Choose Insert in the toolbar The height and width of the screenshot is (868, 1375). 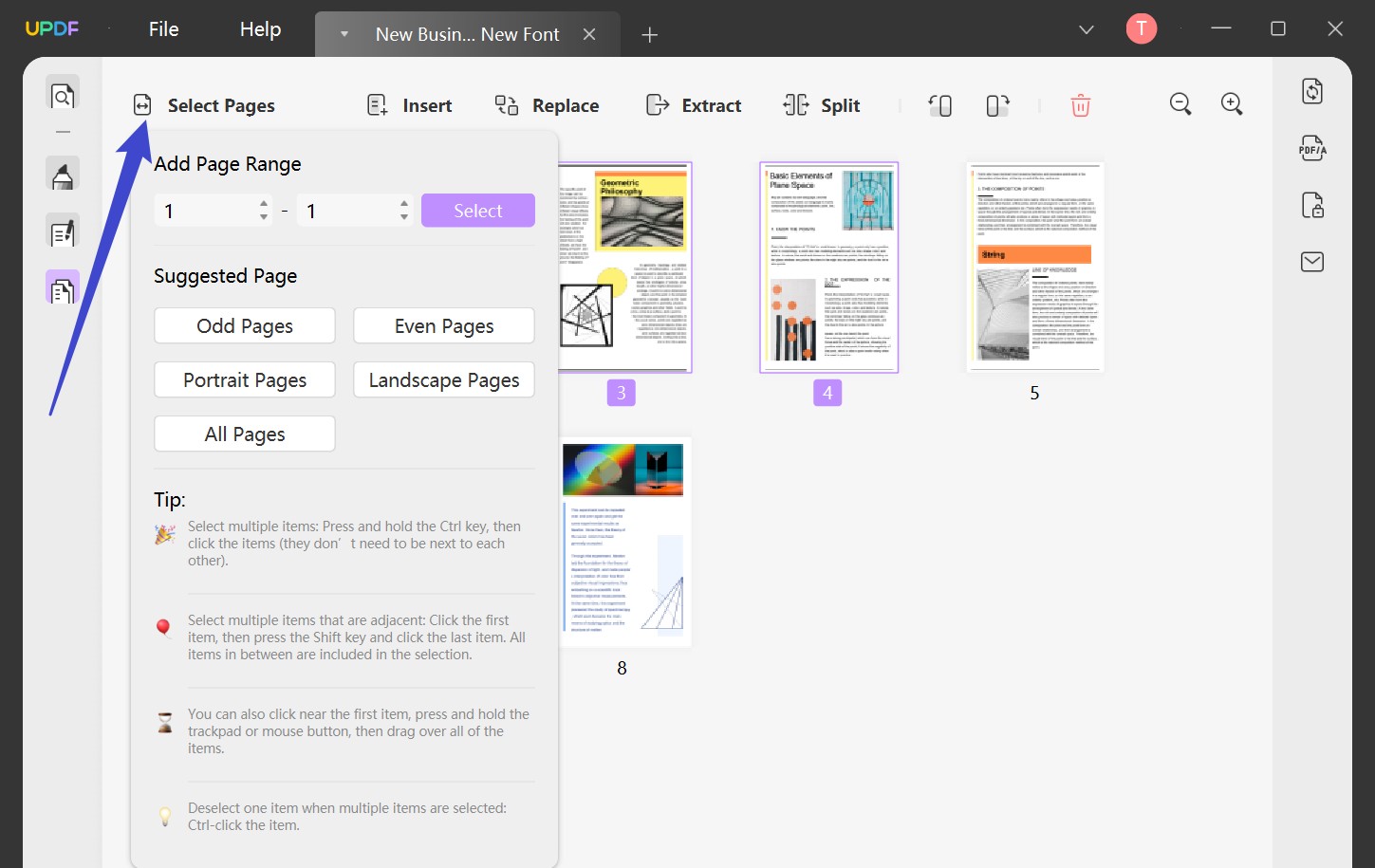coord(427,105)
